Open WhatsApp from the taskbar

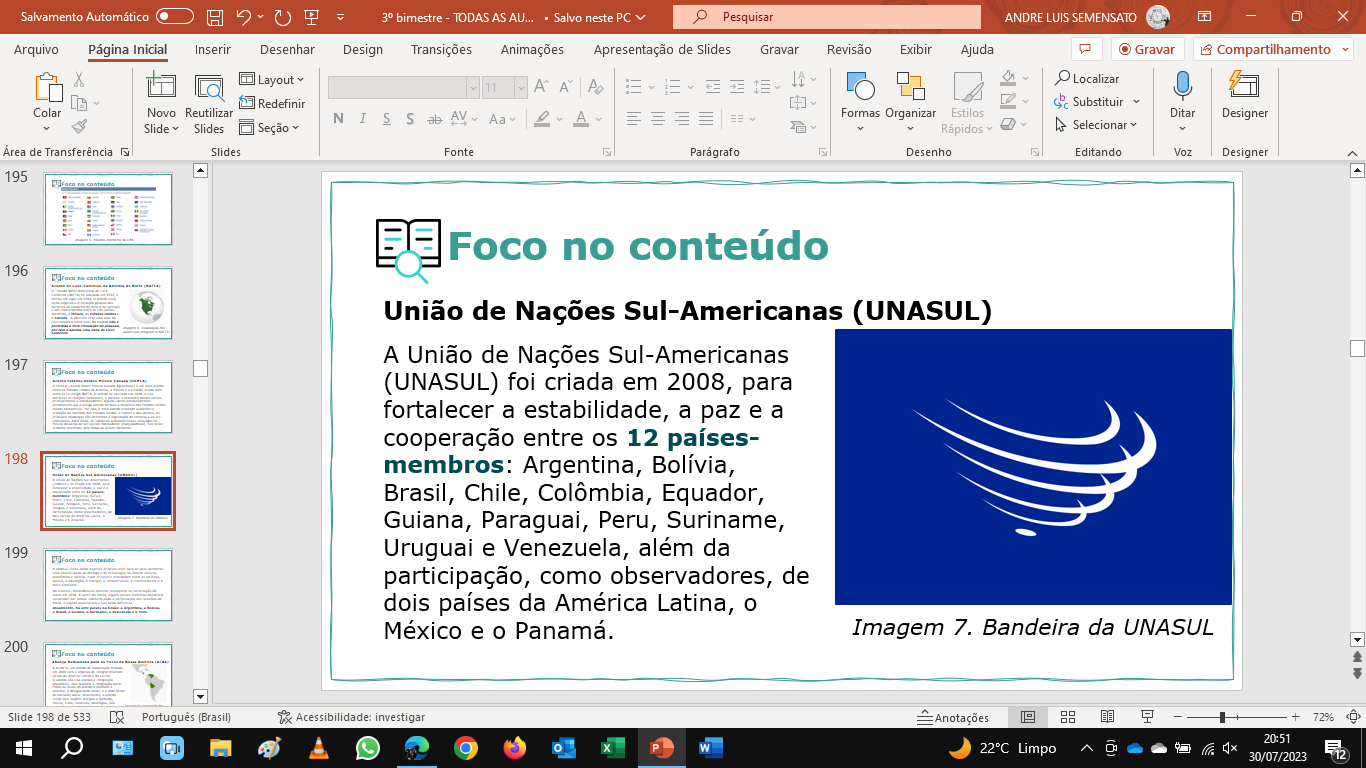367,747
